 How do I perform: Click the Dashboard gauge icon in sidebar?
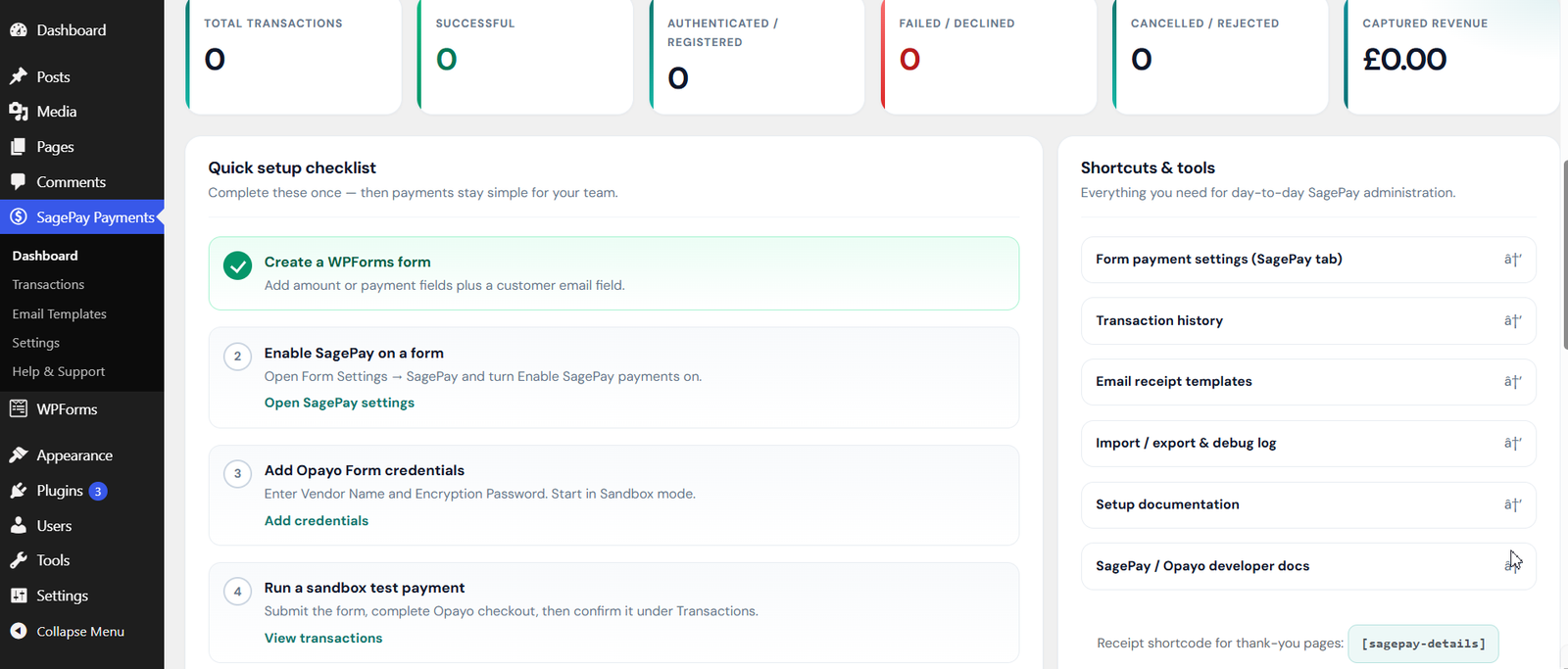pos(19,30)
